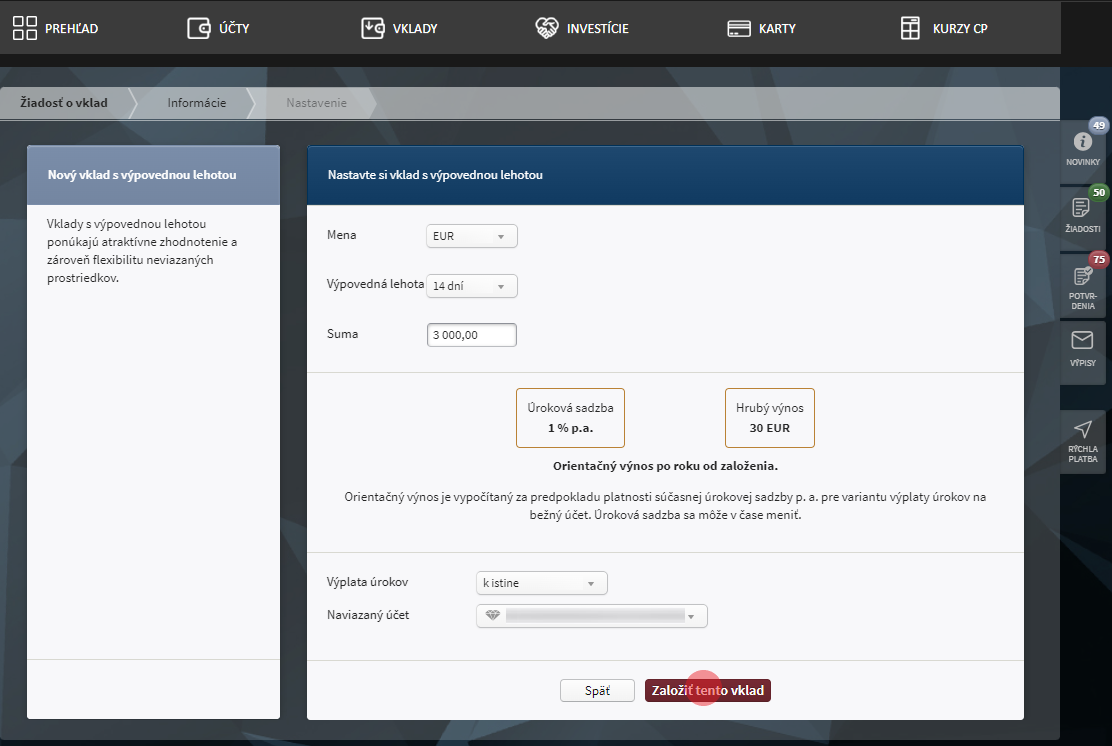
Task: Switch to Žiadosť o vklad step
Action: [x=64, y=103]
